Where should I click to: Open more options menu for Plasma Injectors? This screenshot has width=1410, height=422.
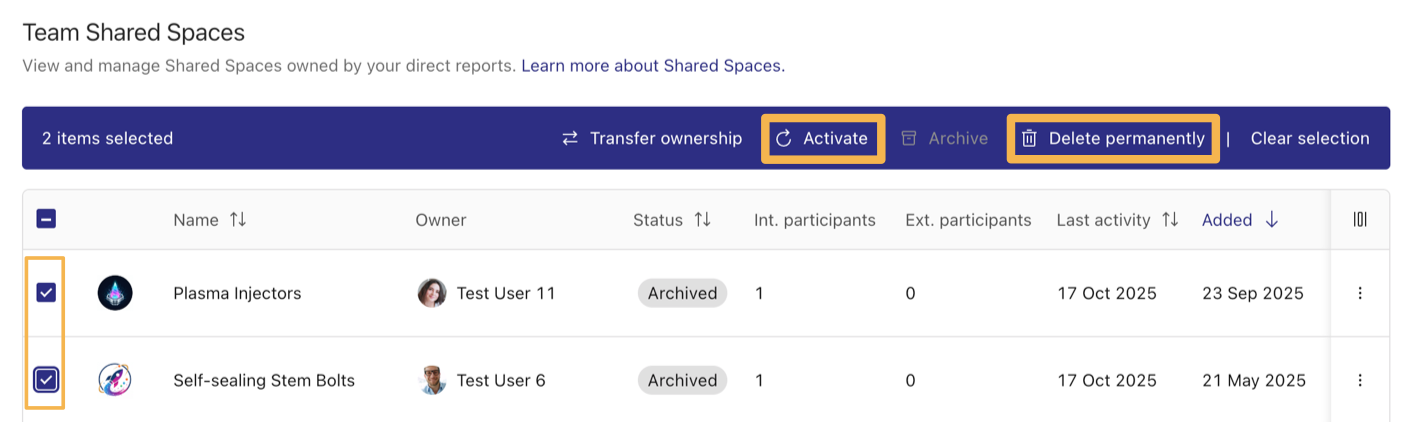tap(1359, 293)
